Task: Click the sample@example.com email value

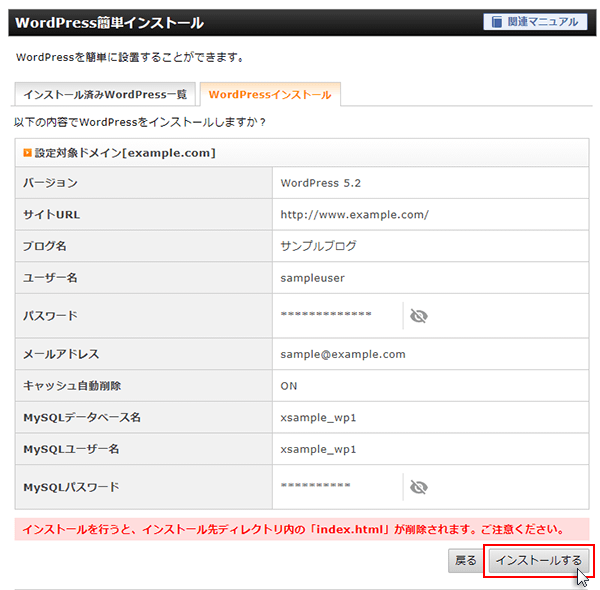Action: (343, 354)
